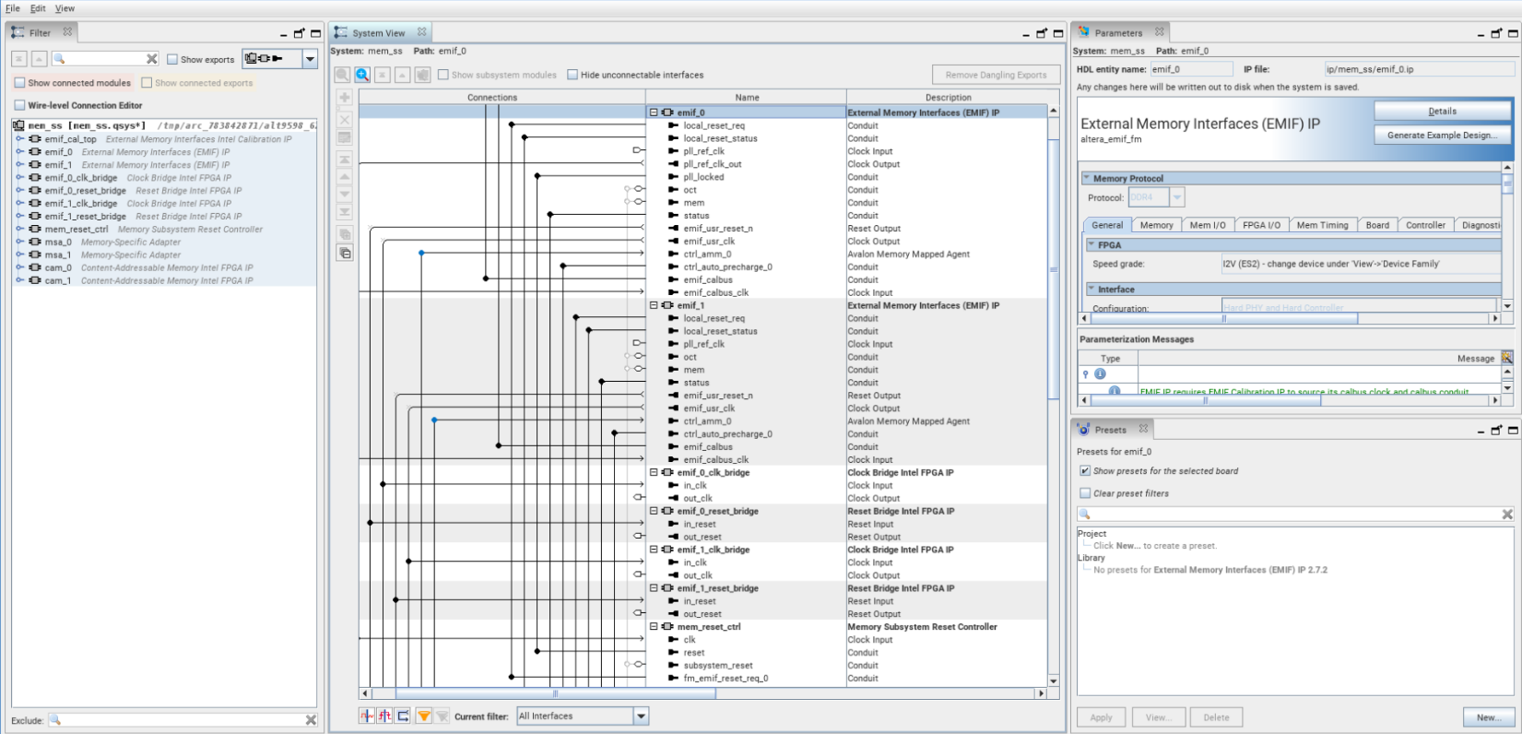Open the Current filter All Interfaces dropdown

(x=641, y=716)
